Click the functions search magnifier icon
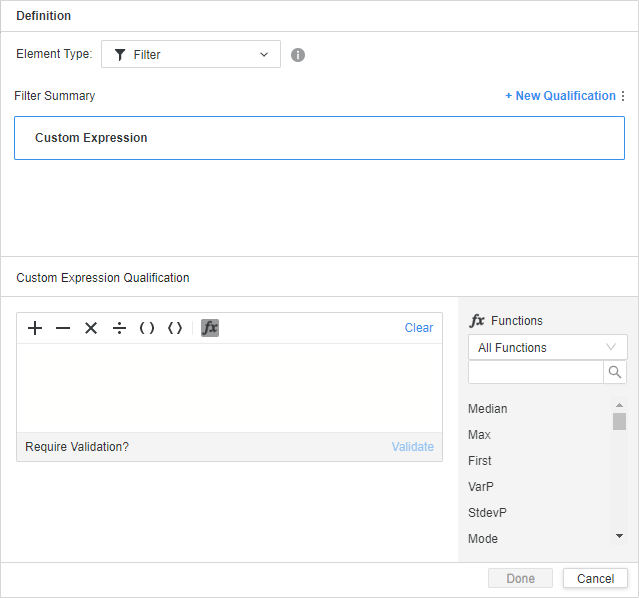The height and width of the screenshot is (598, 639). [x=615, y=372]
